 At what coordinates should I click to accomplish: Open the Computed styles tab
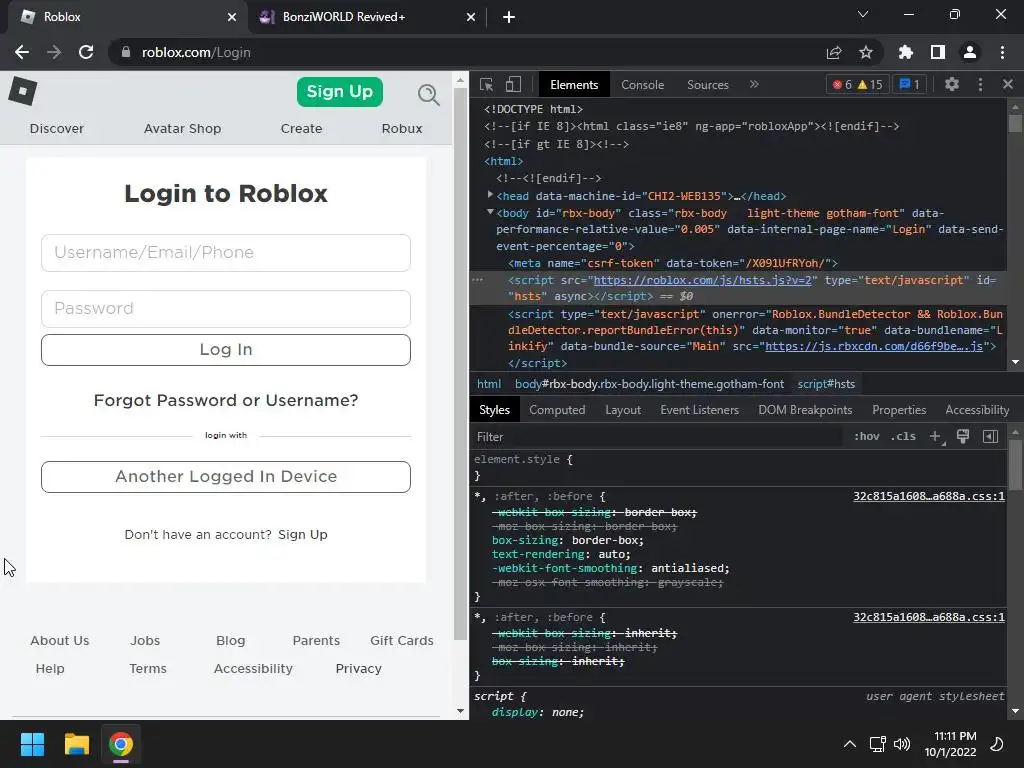tap(557, 410)
